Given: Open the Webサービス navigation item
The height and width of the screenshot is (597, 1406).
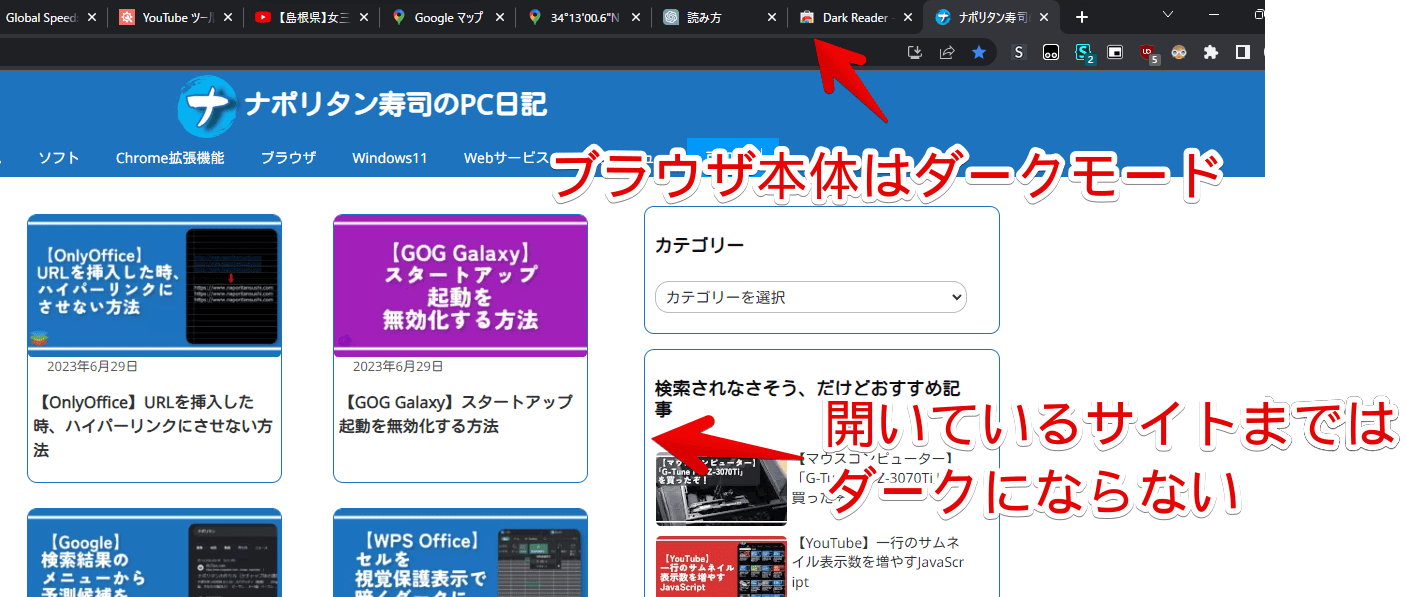Looking at the screenshot, I should click(507, 158).
